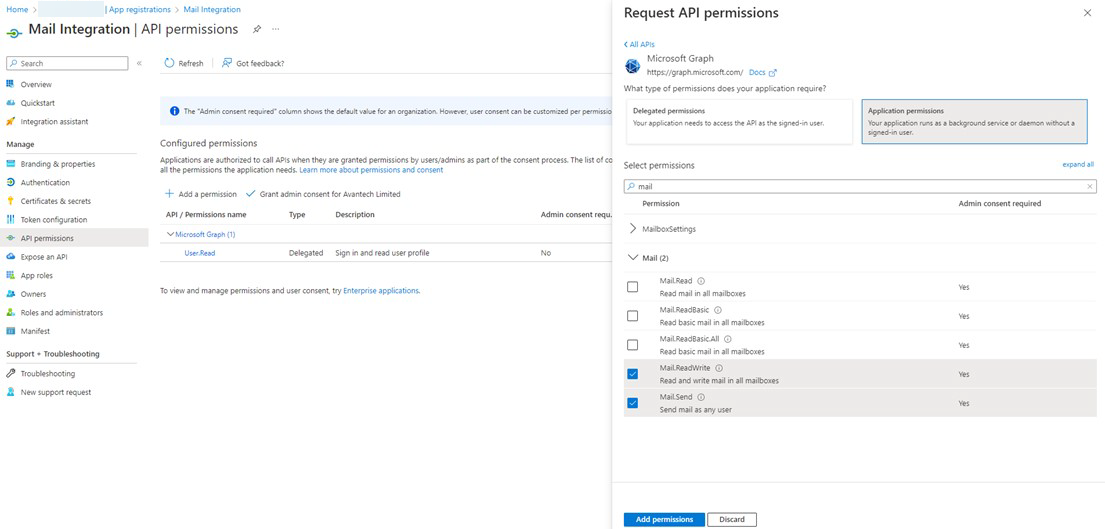
Task: Uncheck the Mail.ReadWrite permission checkbox
Action: click(632, 374)
